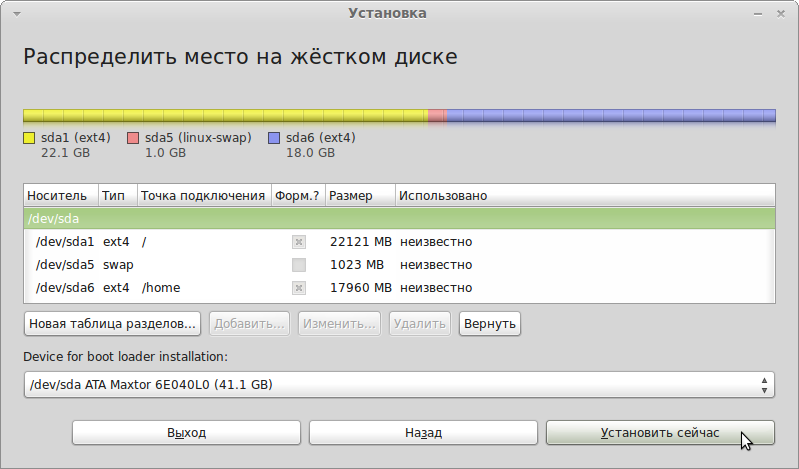Click the red sda5 legend swatch
This screenshot has height=469, width=799.
(133, 138)
